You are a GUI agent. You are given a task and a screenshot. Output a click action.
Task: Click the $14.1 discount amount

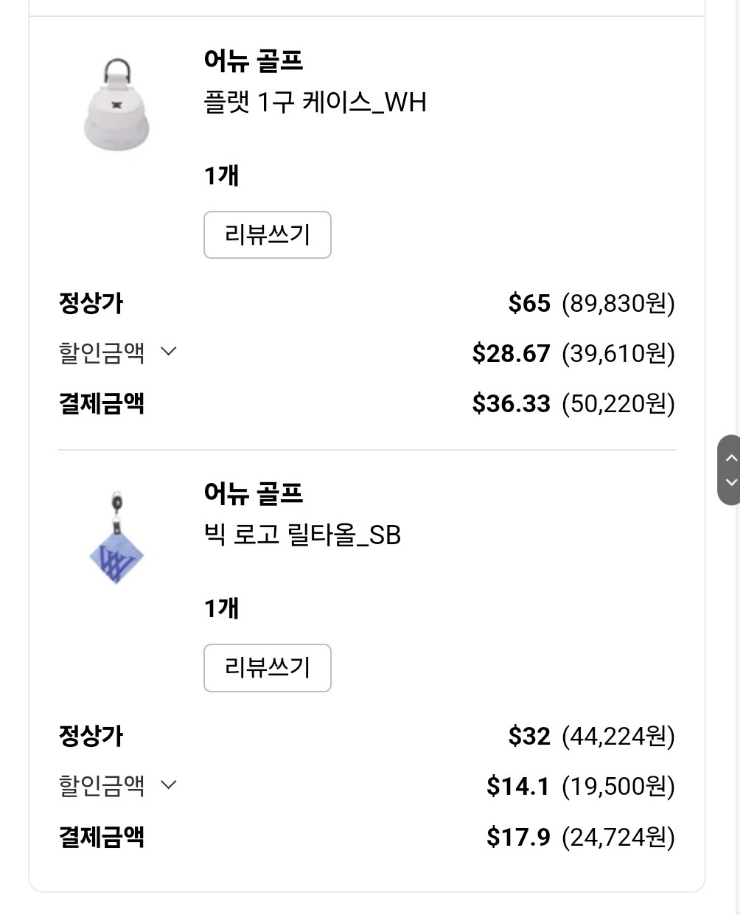[x=518, y=786]
